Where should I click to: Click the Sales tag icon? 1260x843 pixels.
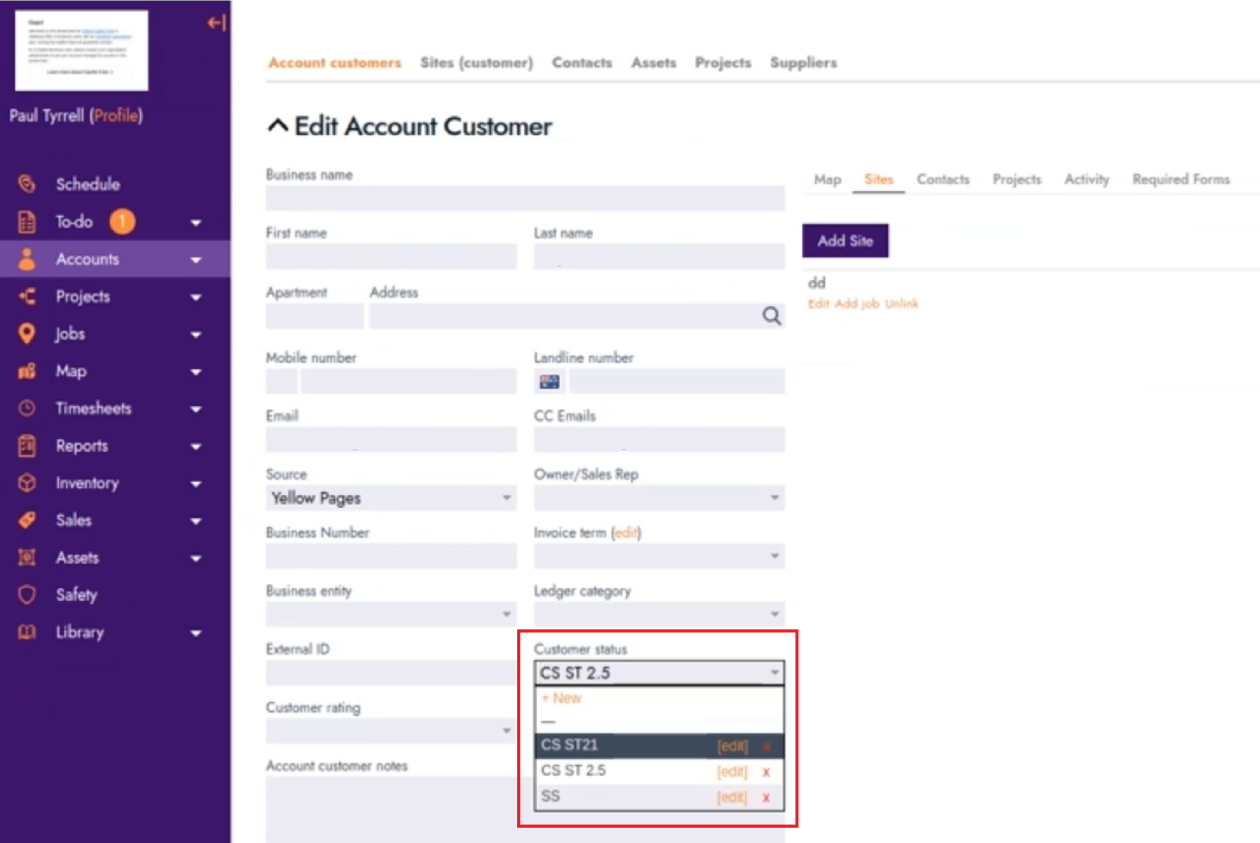pyautogui.click(x=27, y=520)
